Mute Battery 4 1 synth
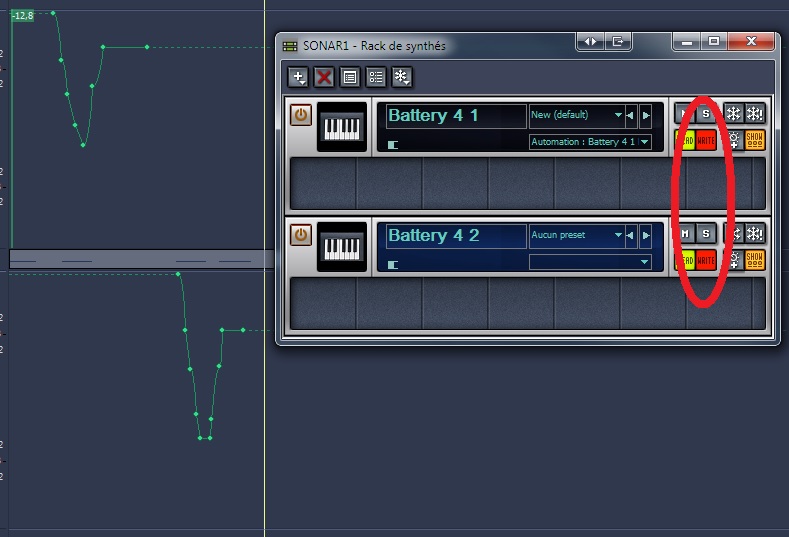The height and width of the screenshot is (537, 789). click(x=684, y=114)
